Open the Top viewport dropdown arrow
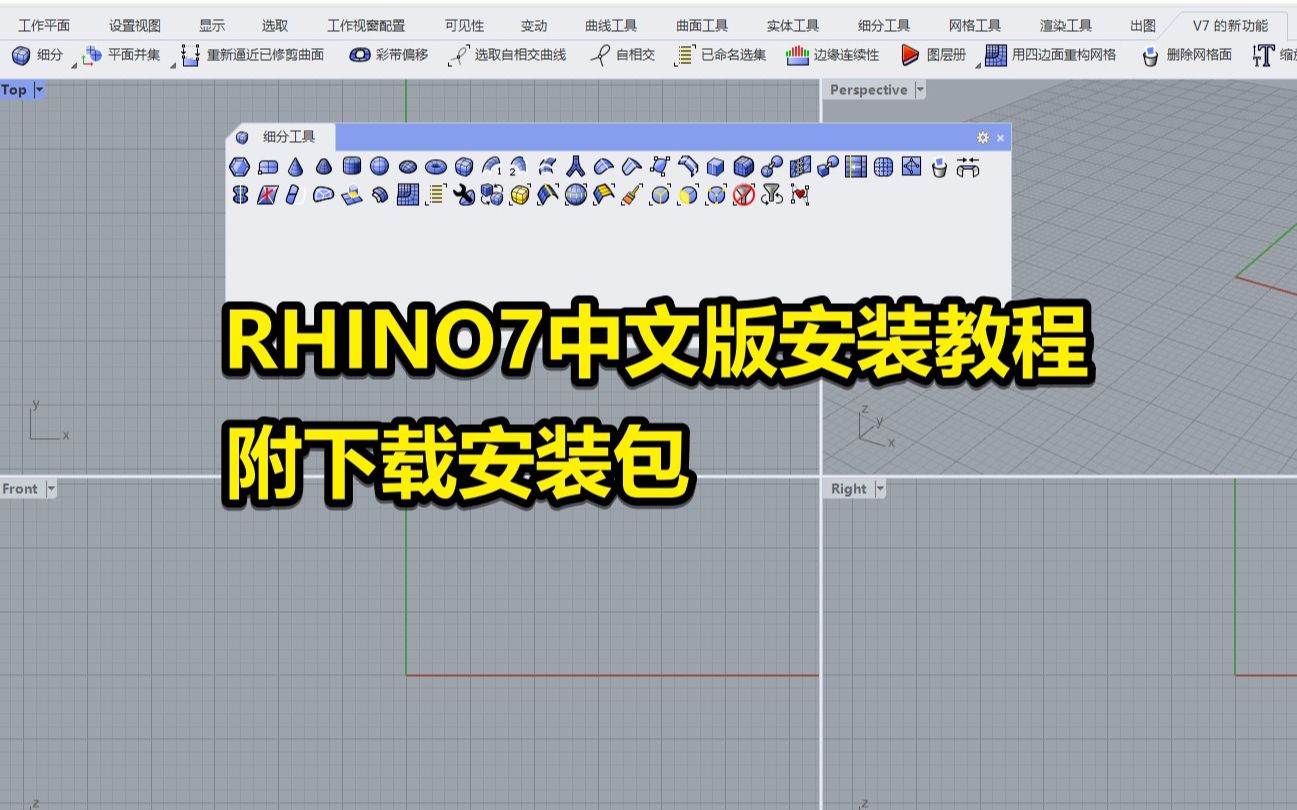This screenshot has width=1297, height=810. (40, 90)
